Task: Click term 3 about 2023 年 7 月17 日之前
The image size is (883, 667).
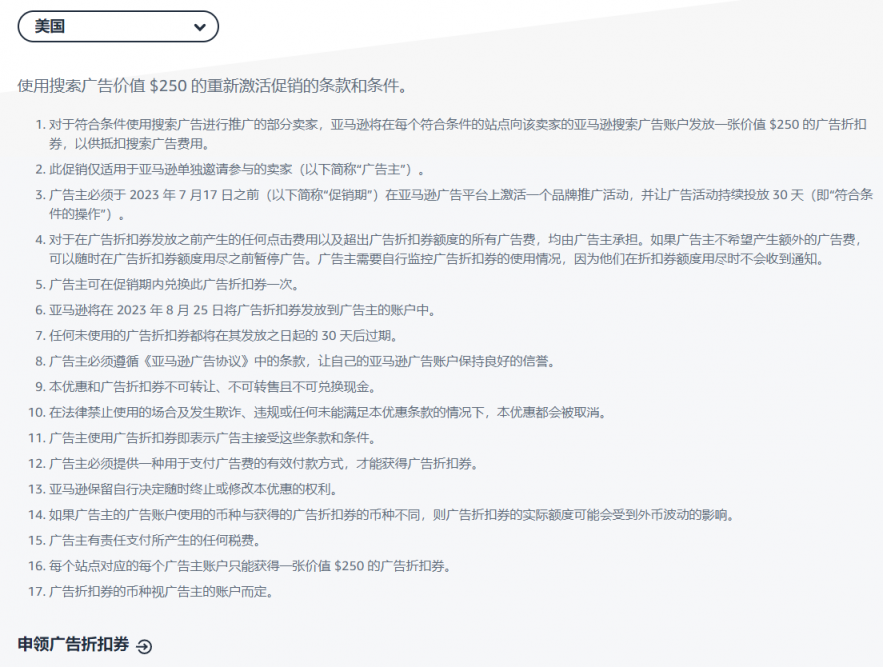Action: click(461, 204)
